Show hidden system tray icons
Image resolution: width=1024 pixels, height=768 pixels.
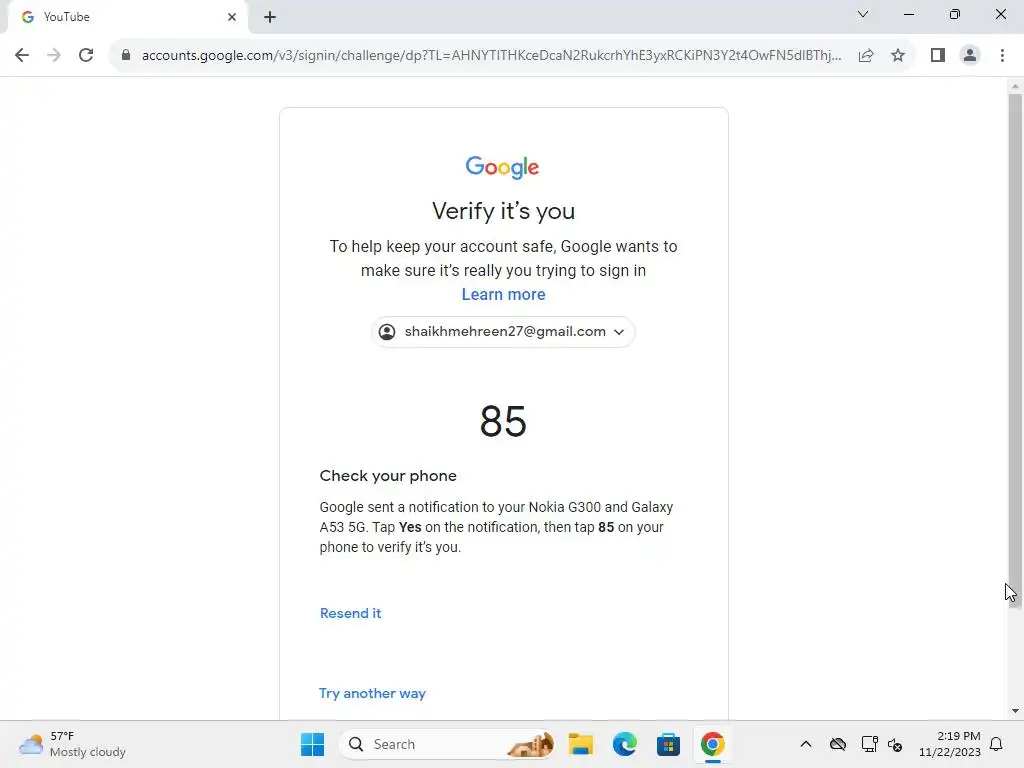pyautogui.click(x=806, y=744)
